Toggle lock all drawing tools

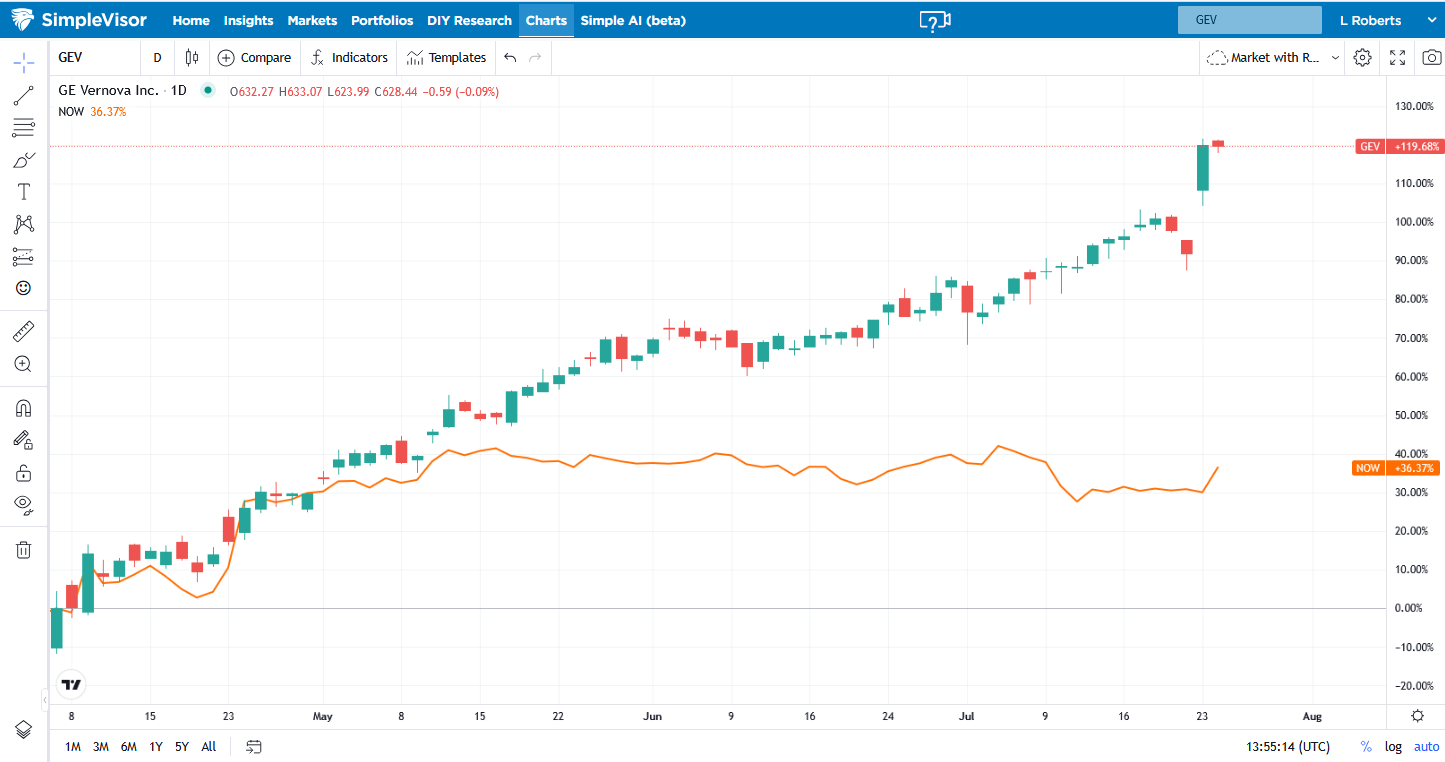tap(23, 472)
